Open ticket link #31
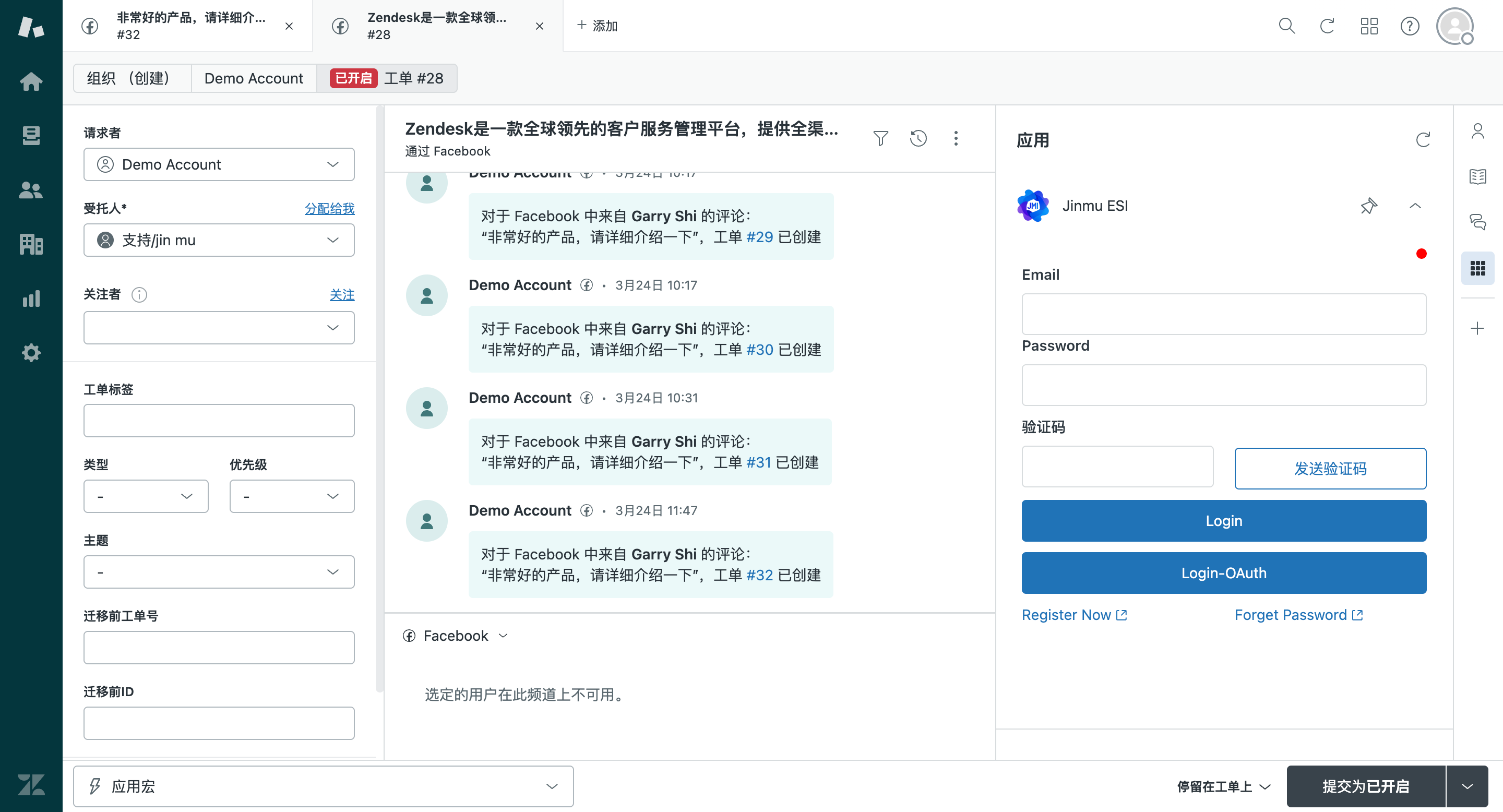 (x=758, y=462)
